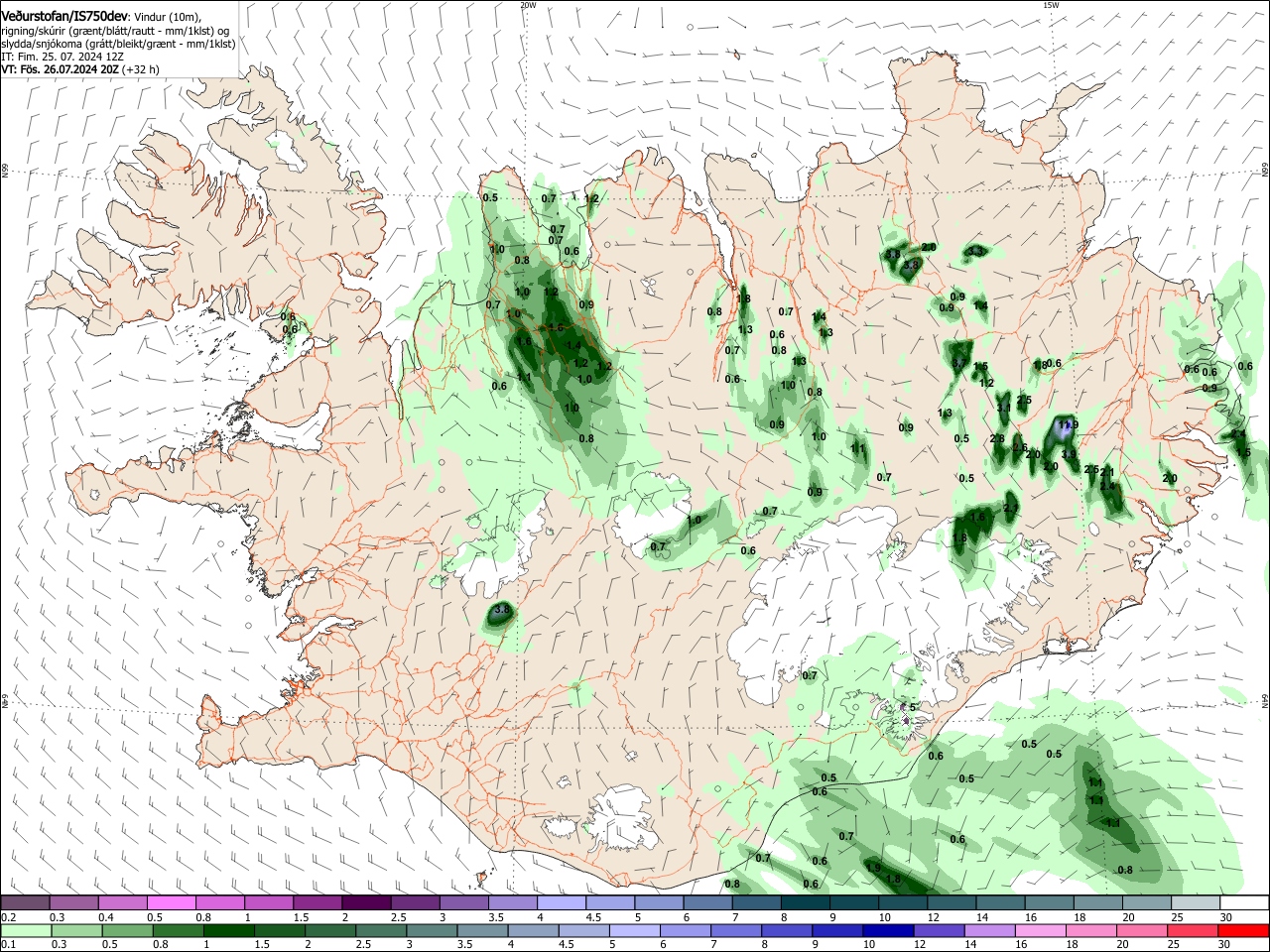Click the 2.8 precipitation value

tap(998, 438)
